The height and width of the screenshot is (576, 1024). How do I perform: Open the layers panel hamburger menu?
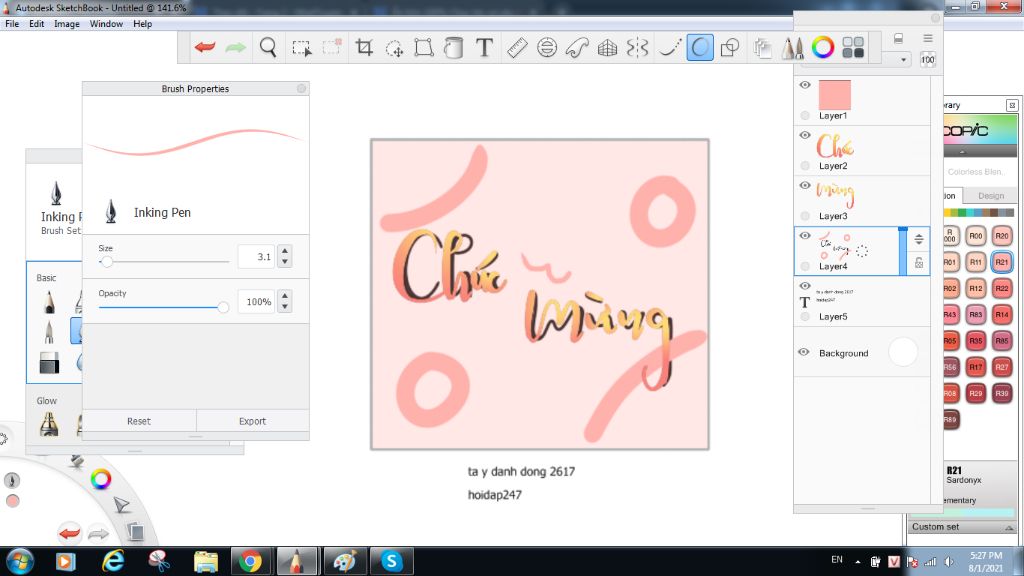(x=927, y=39)
